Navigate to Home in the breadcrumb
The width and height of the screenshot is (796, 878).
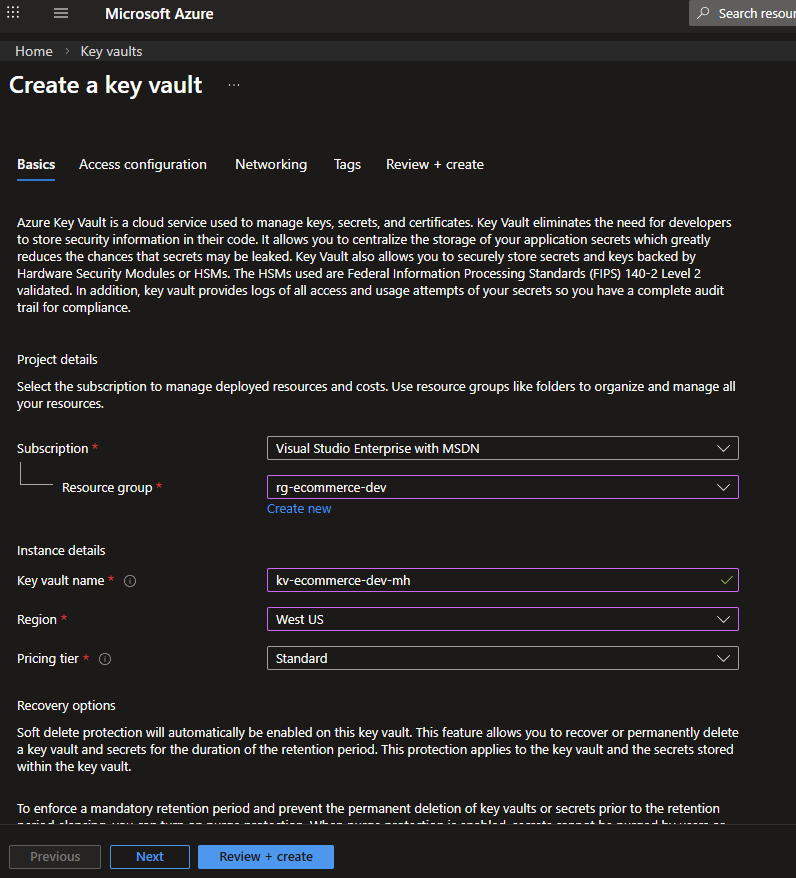click(34, 51)
